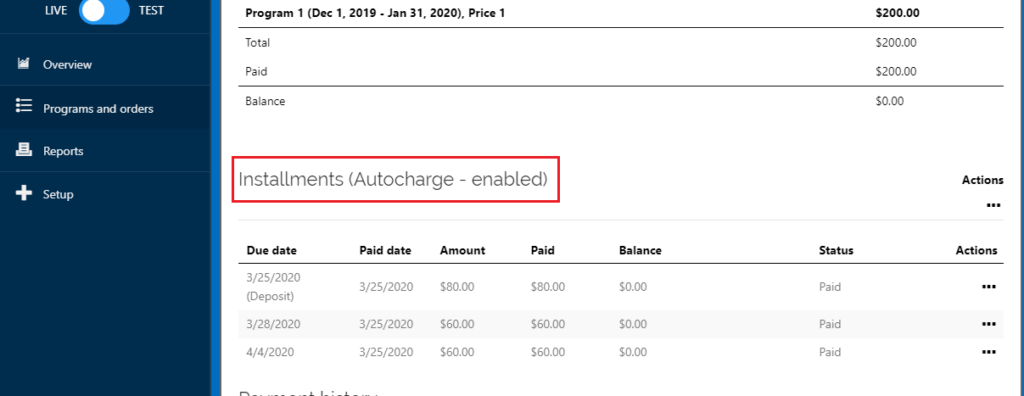This screenshot has width=1024, height=396.
Task: Open actions menu for 4/4/2020 installment
Action: pos(989,352)
